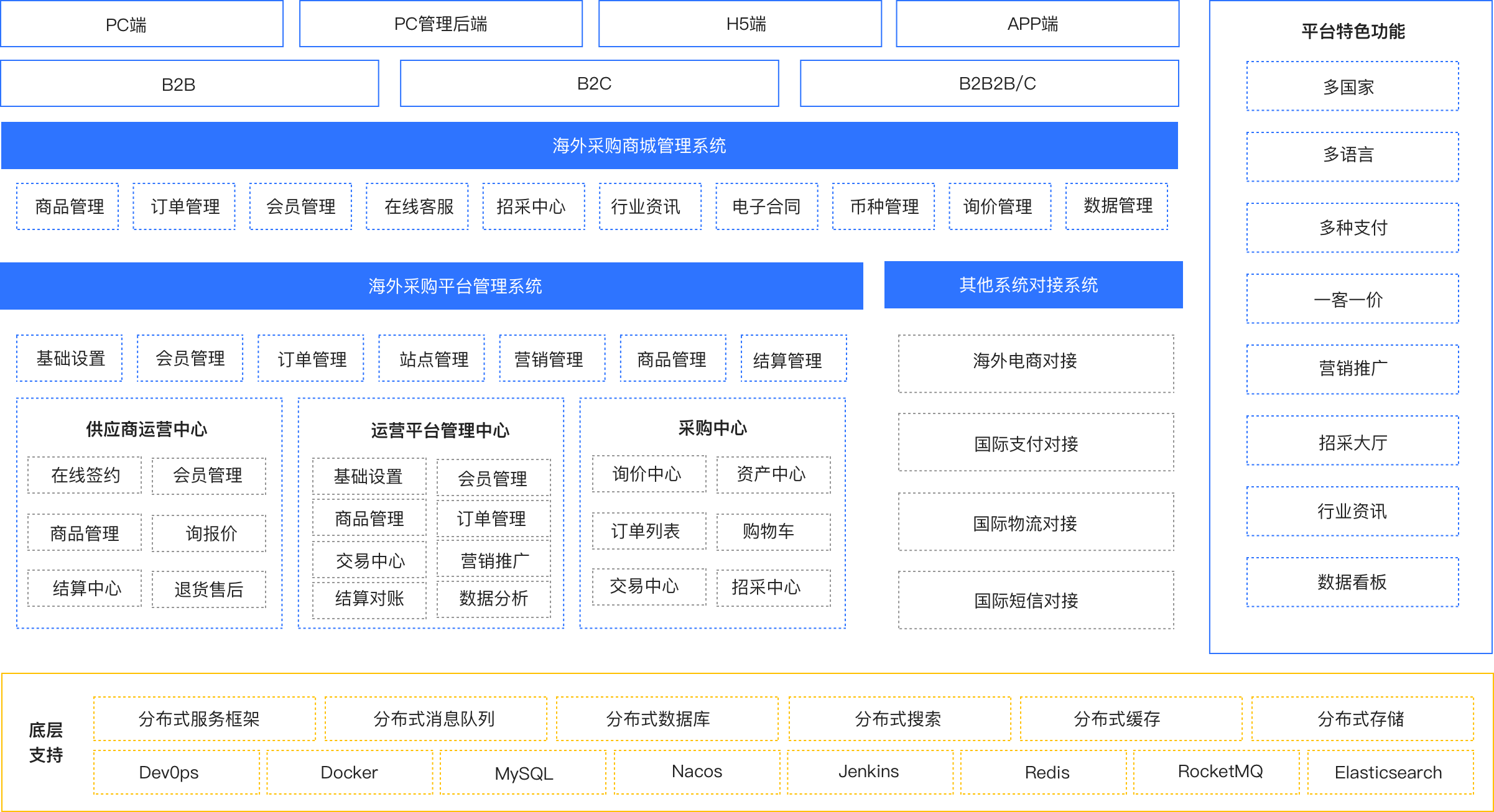The width and height of the screenshot is (1494, 812).
Task: Click the PC管理后端 box
Action: 440,24
